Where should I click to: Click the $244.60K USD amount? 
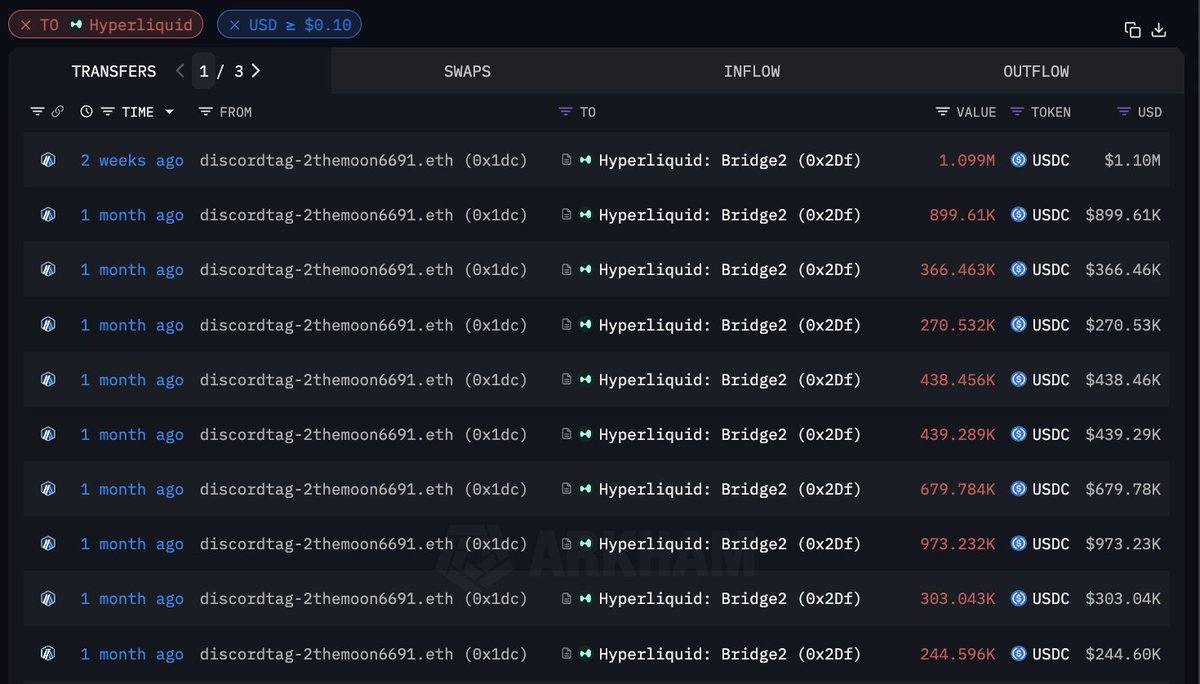coord(1123,654)
